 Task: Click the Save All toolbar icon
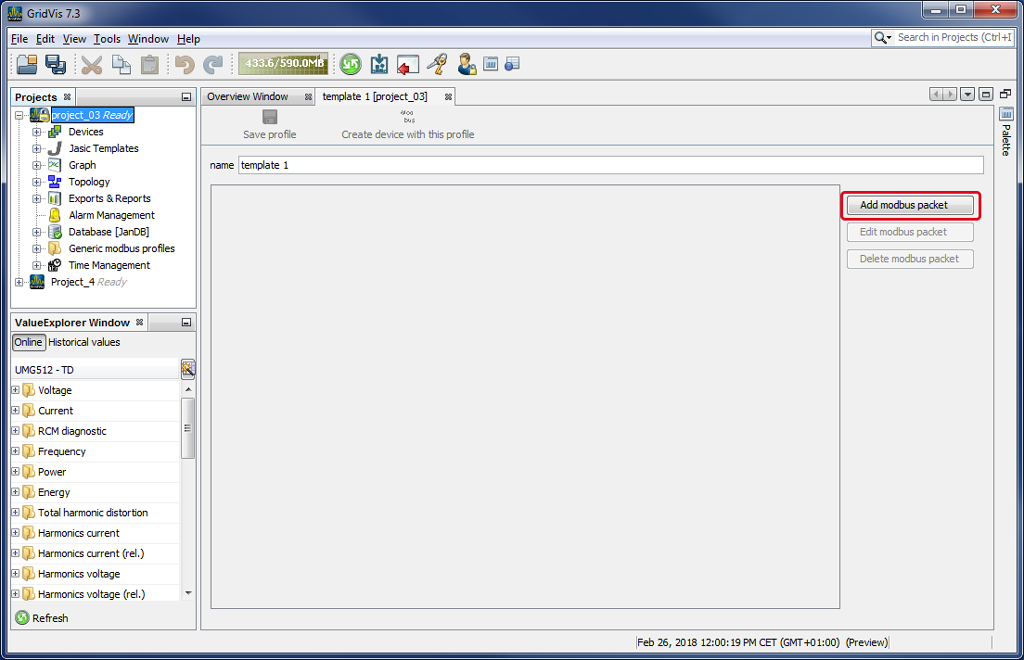pyautogui.click(x=55, y=65)
